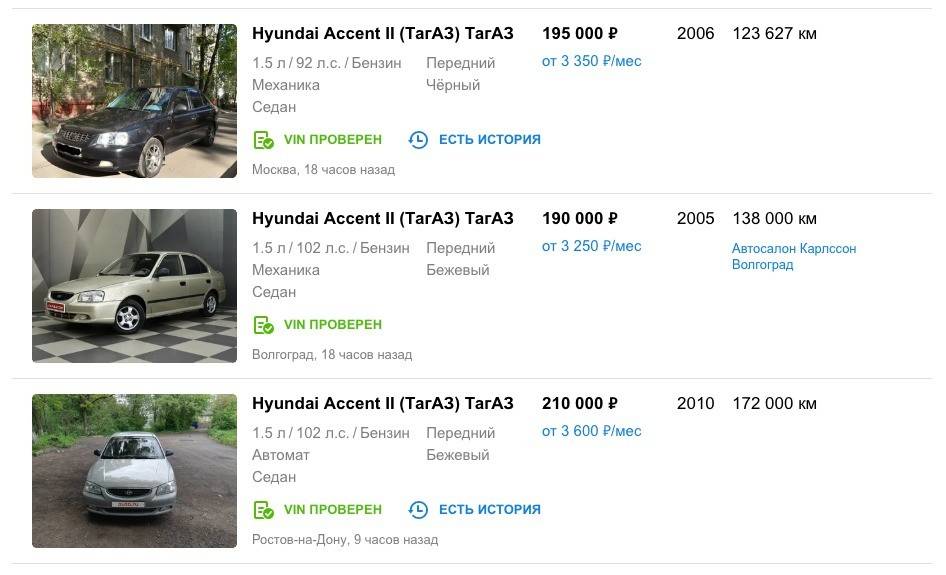The height and width of the screenshot is (575, 946).
Task: Click VIN verified icon on the Rostov-na-Donu listing
Action: click(263, 510)
